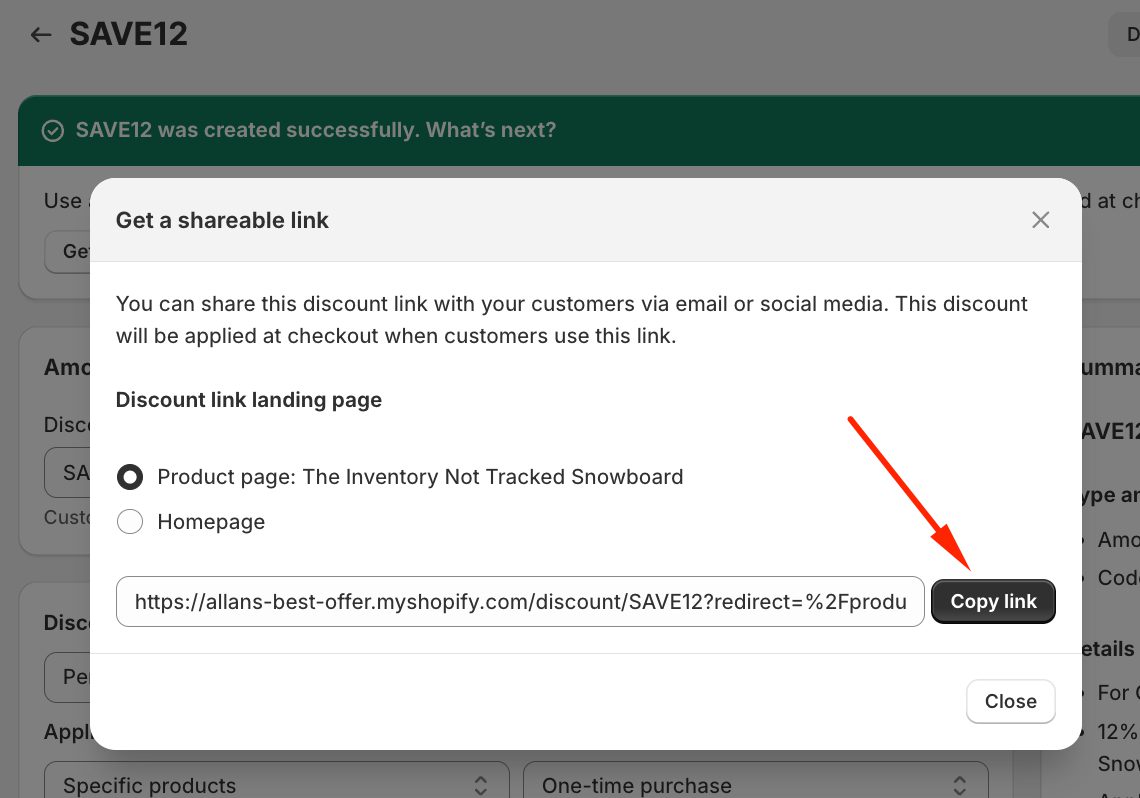Click the shareable discount URL field
Screen dimensions: 1140x798
[519, 601]
